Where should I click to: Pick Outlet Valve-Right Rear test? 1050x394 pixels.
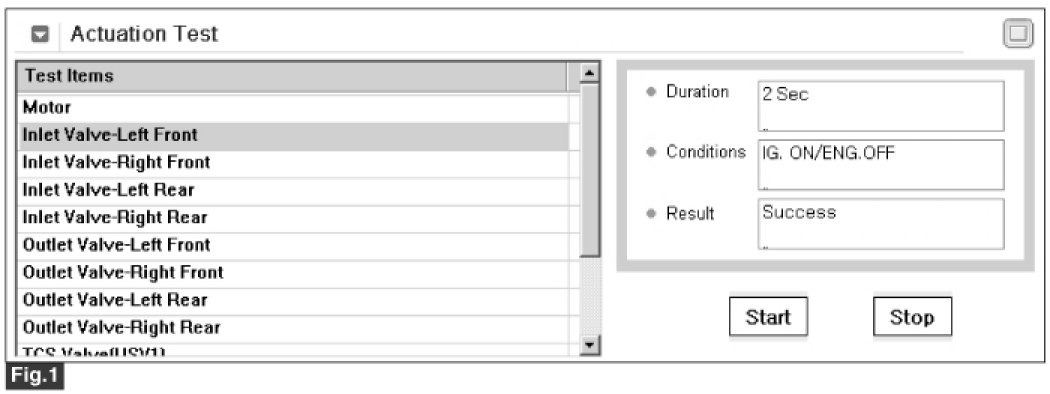tap(293, 328)
